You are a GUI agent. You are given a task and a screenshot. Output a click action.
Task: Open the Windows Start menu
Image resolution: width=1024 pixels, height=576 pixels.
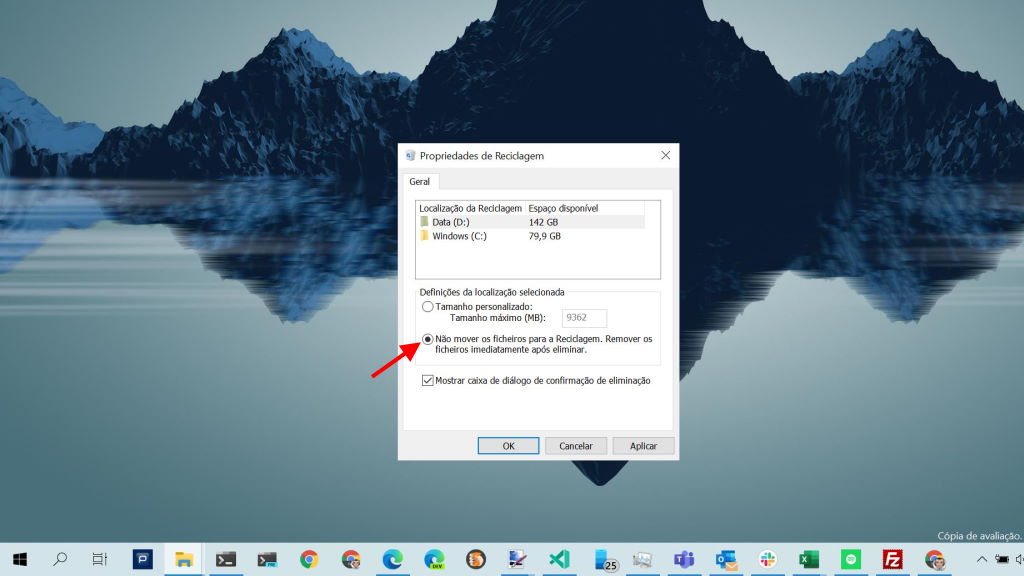(19, 559)
